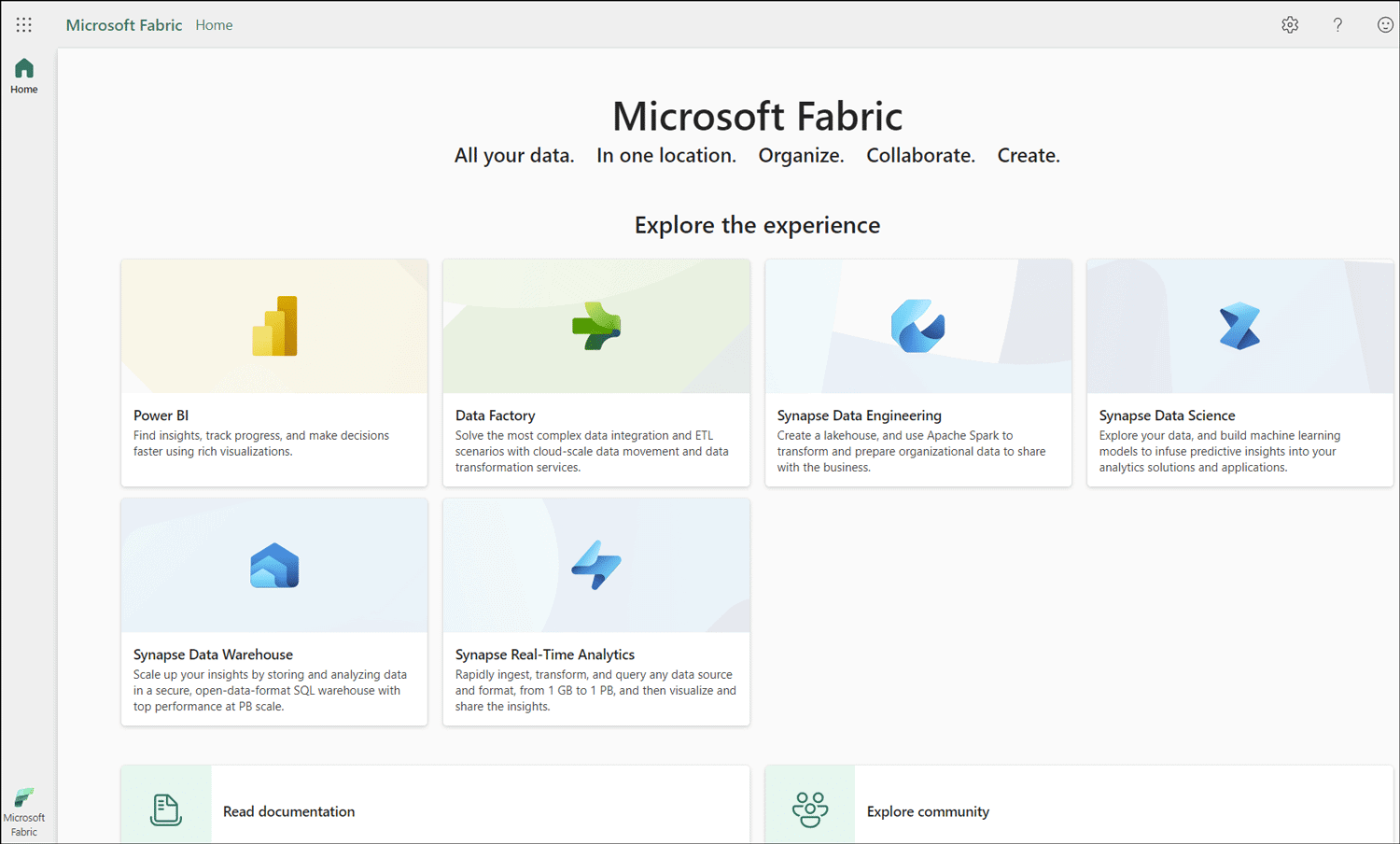Click description about 1 GB to 1 PB
Viewport: 1400px width, 844px height.
click(x=595, y=690)
